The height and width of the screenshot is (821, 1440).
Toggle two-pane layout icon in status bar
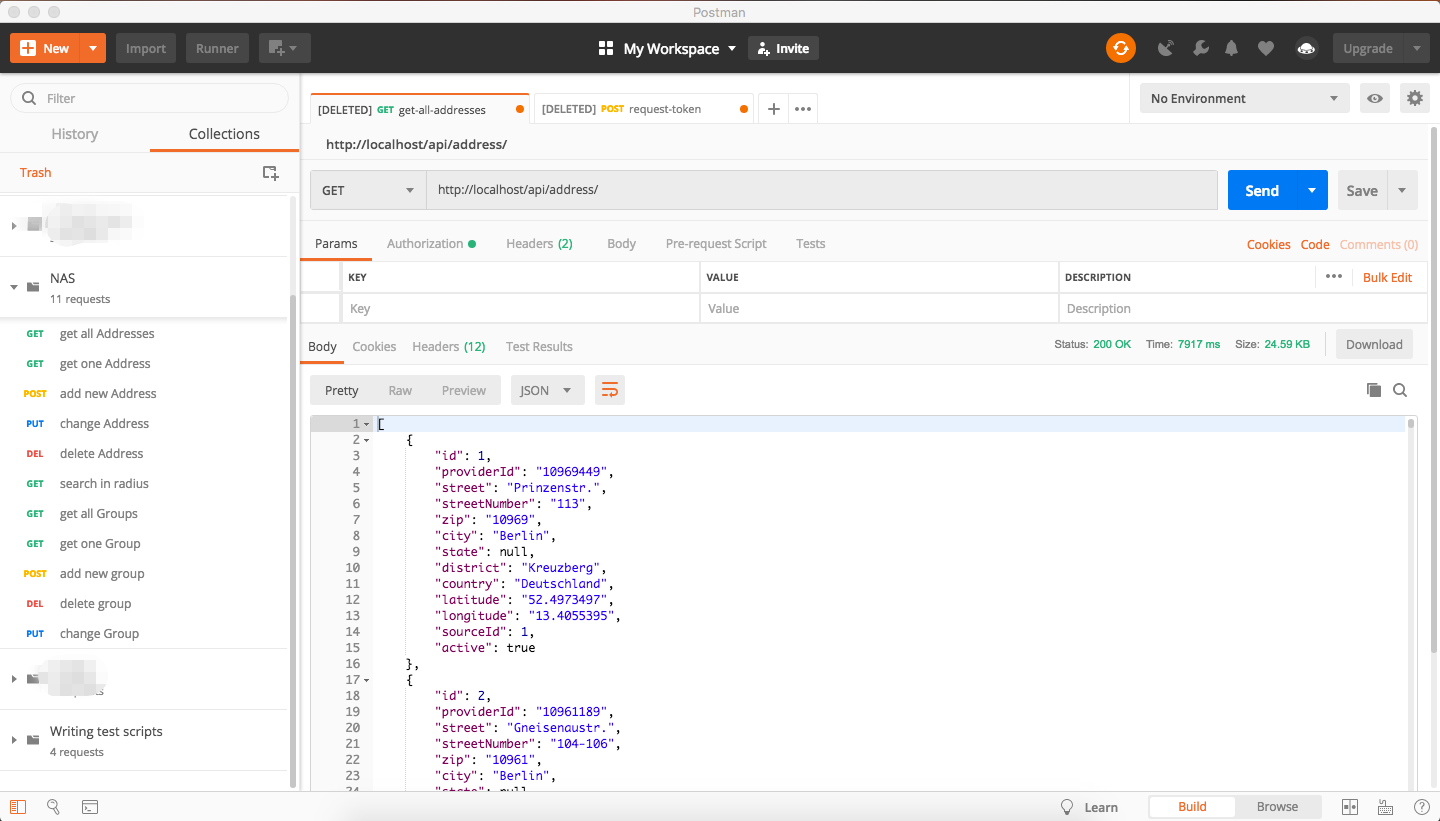pyautogui.click(x=1349, y=807)
